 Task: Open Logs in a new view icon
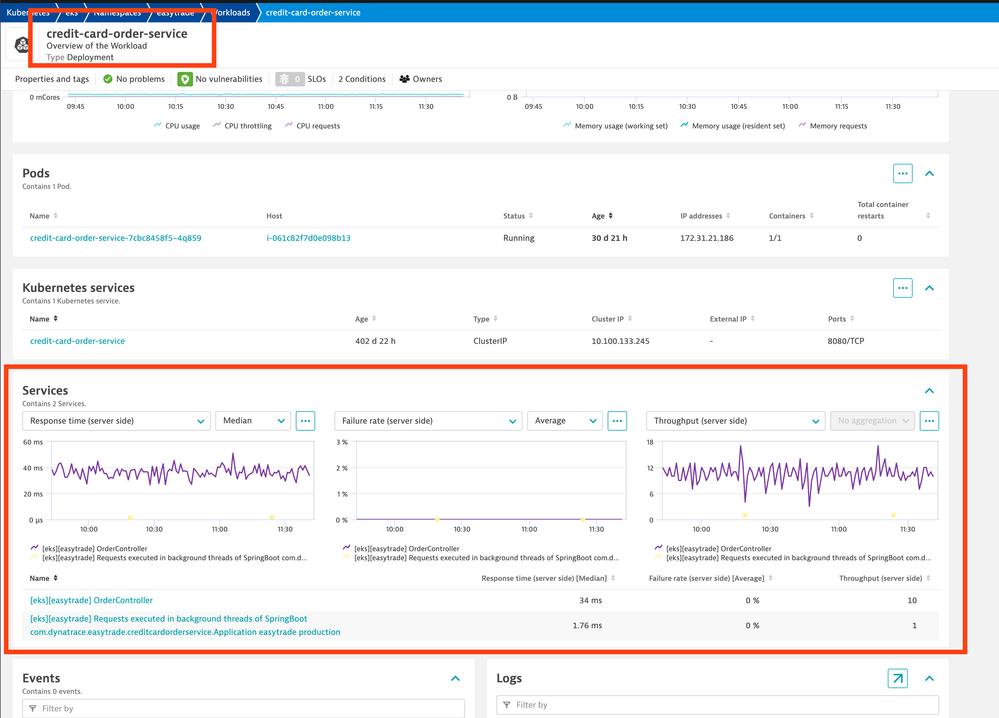pos(897,679)
